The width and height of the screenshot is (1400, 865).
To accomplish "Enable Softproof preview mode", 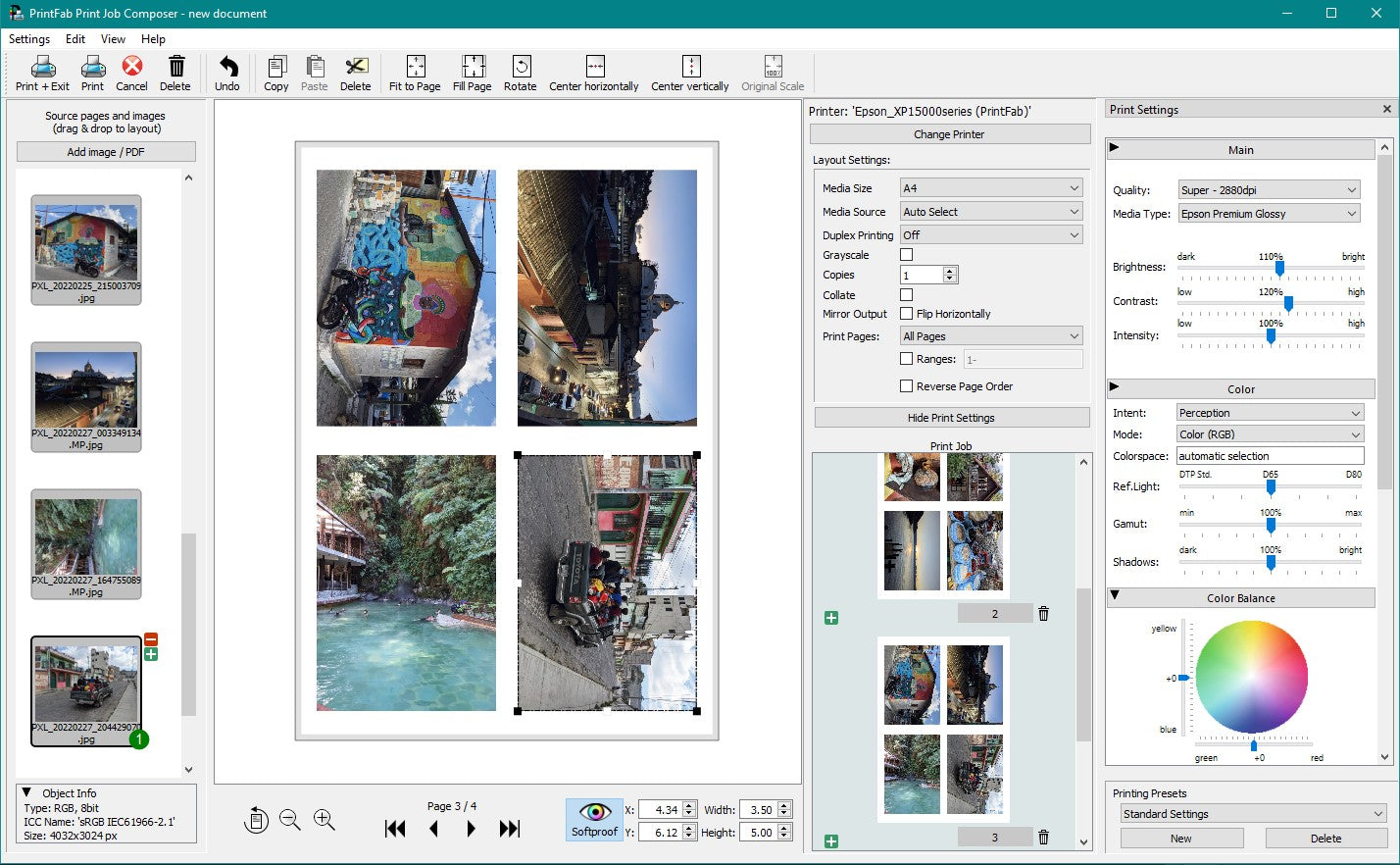I will [x=593, y=818].
